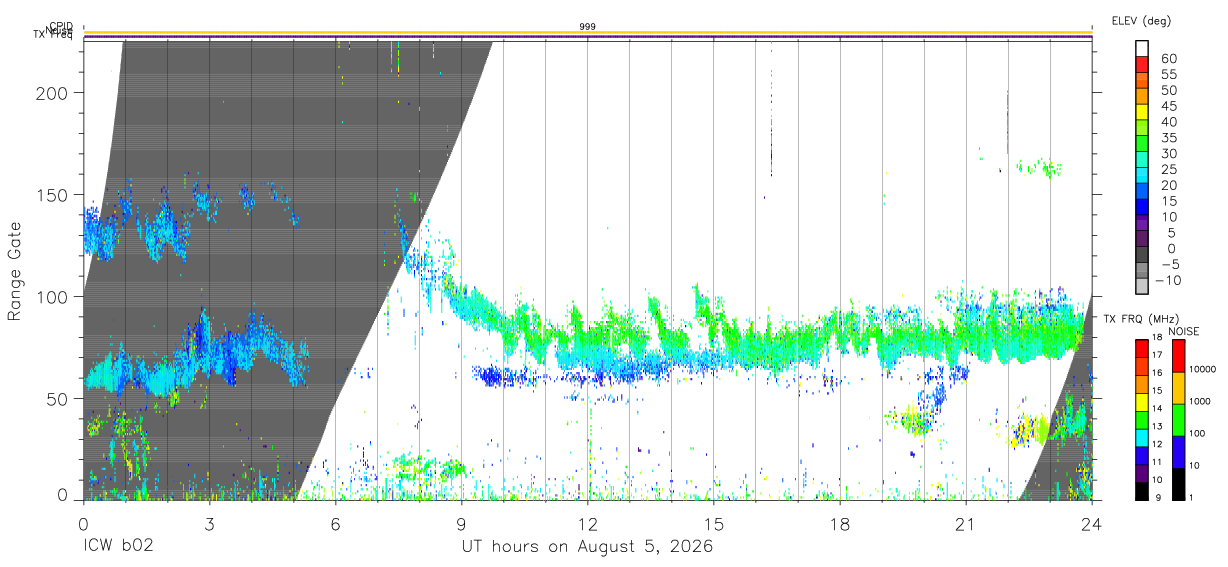
Task: Click the yellow 40–45 degree elevation swatch
Action: coord(1142,112)
